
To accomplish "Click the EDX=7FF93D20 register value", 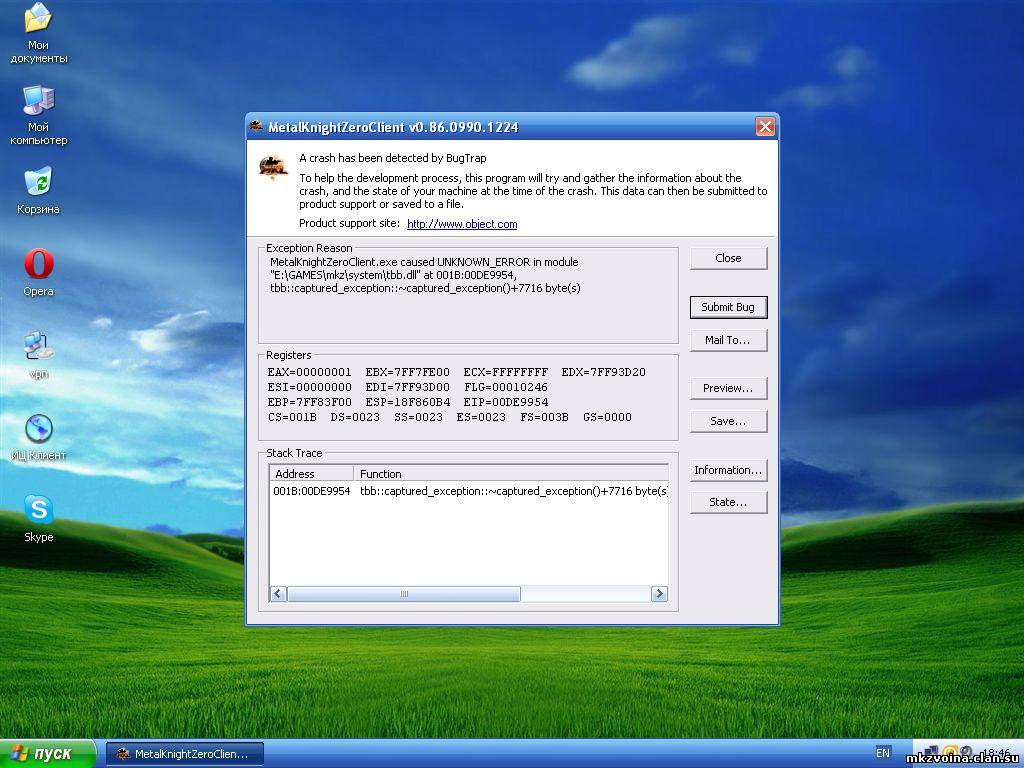I will pos(603,372).
